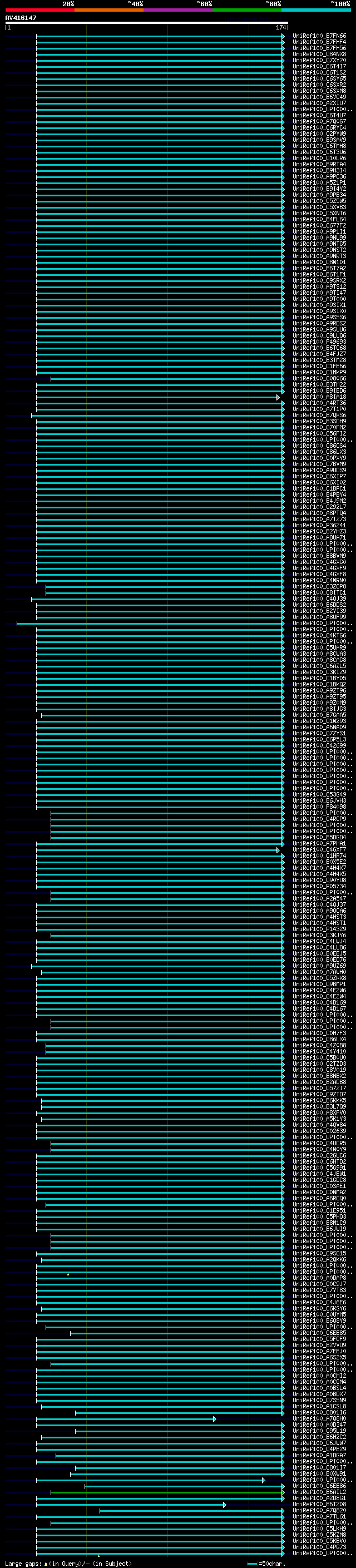Select the UniRef100_Q80117 label
Image resolution: width=356 pixels, height=1568 pixels.
tap(319, 1467)
